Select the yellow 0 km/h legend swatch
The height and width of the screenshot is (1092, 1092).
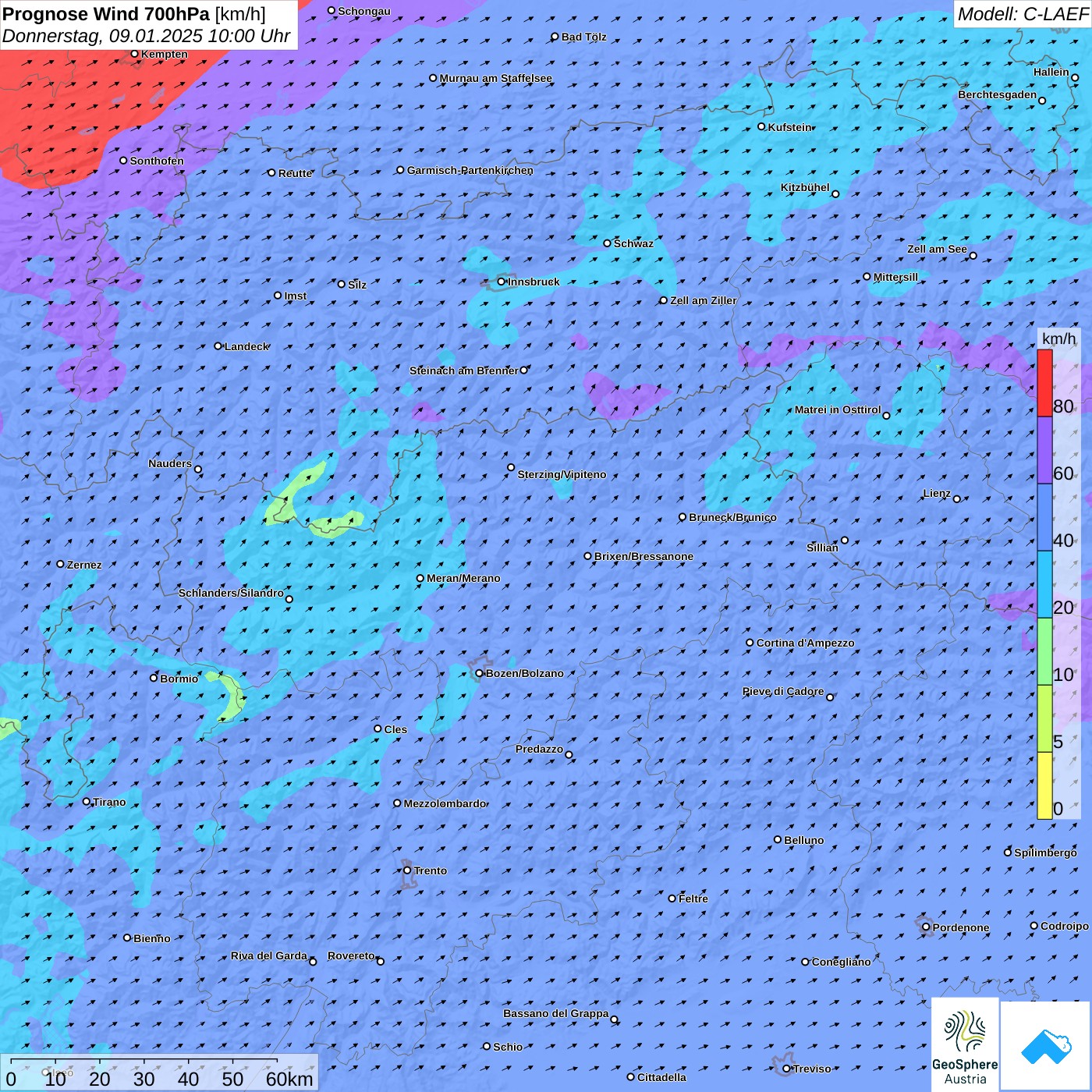(x=1044, y=785)
